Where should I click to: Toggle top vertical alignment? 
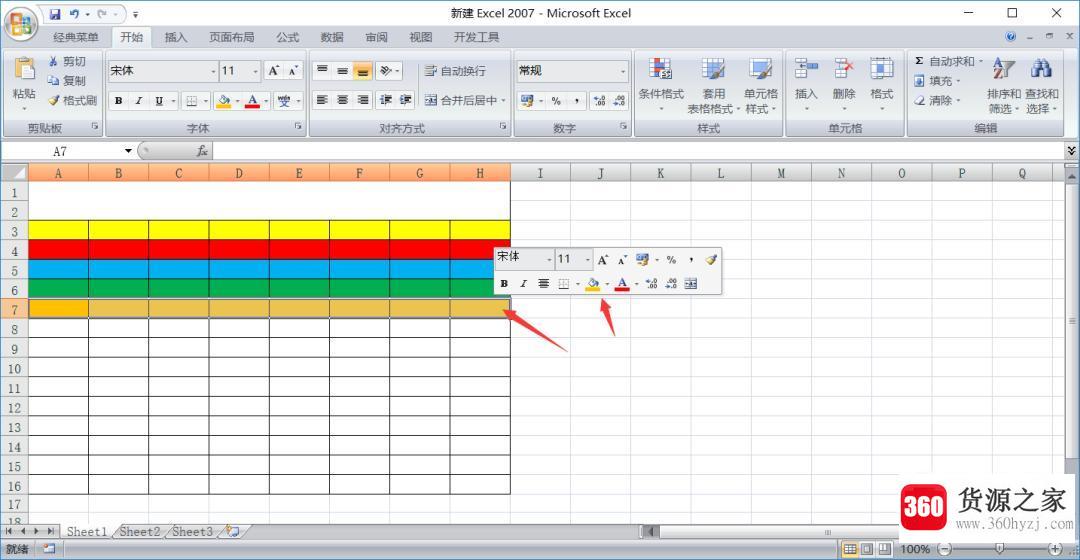coord(322,71)
